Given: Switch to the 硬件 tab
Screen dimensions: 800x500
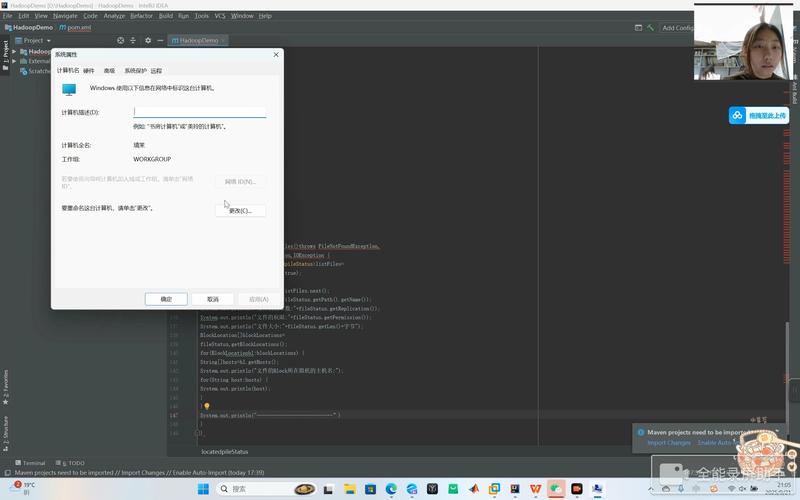Looking at the screenshot, I should [x=89, y=71].
